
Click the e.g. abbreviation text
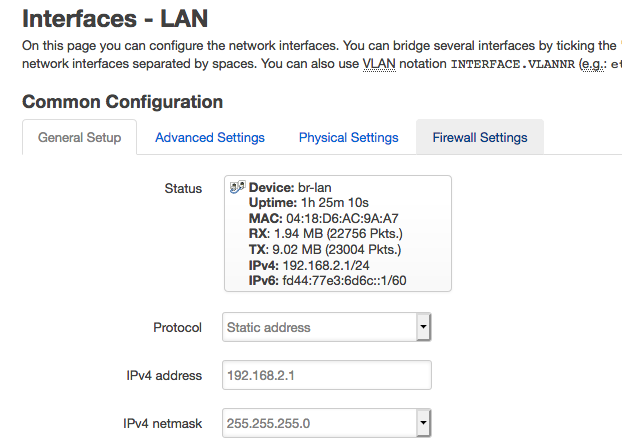click(591, 64)
